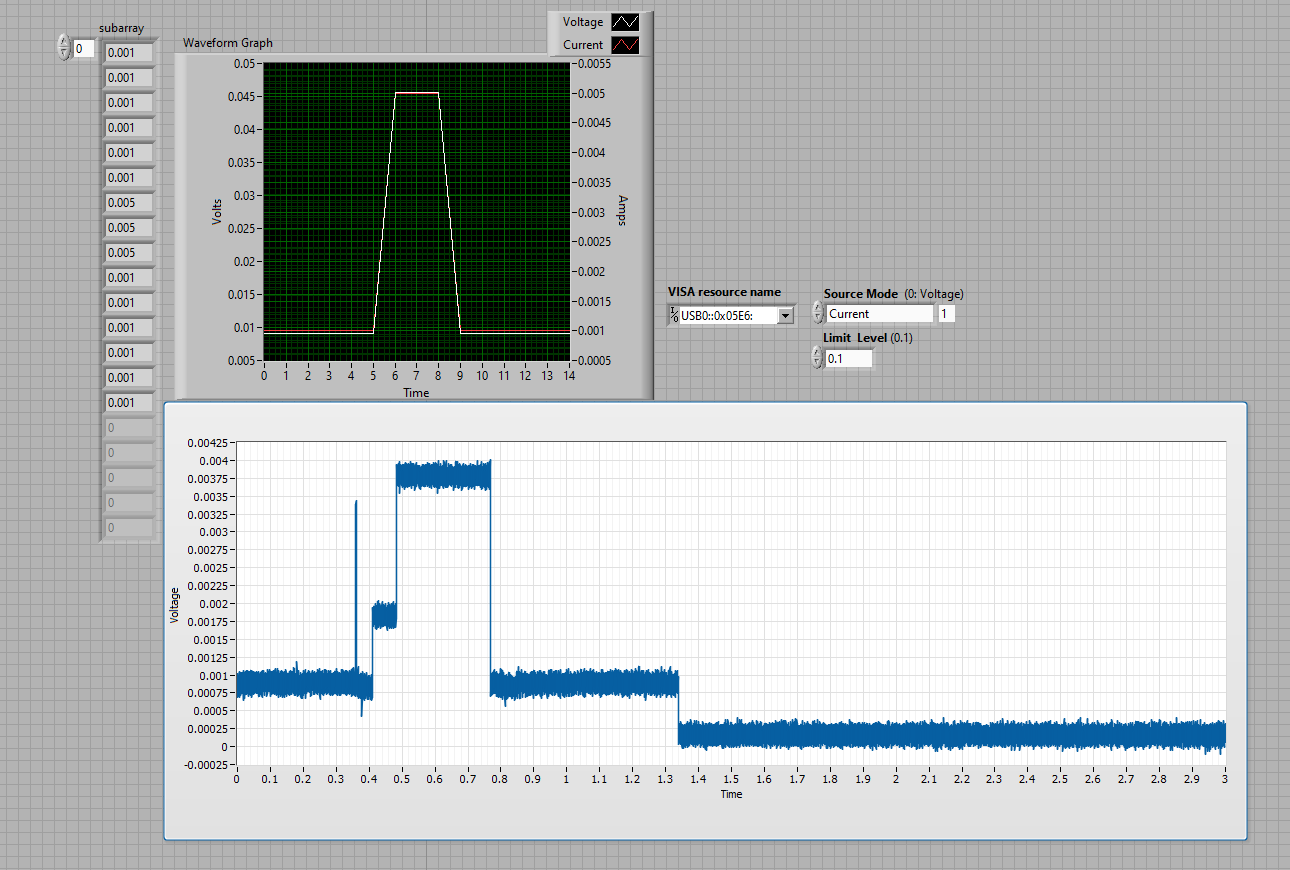Decrement the subarray index with down arrow

point(64,53)
